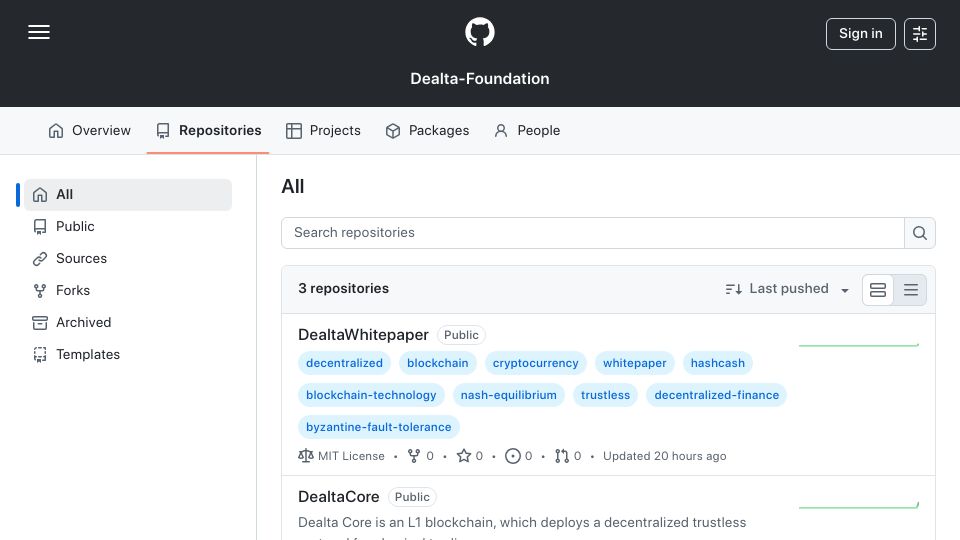
Task: Select the hashcash topic tag
Action: [718, 363]
